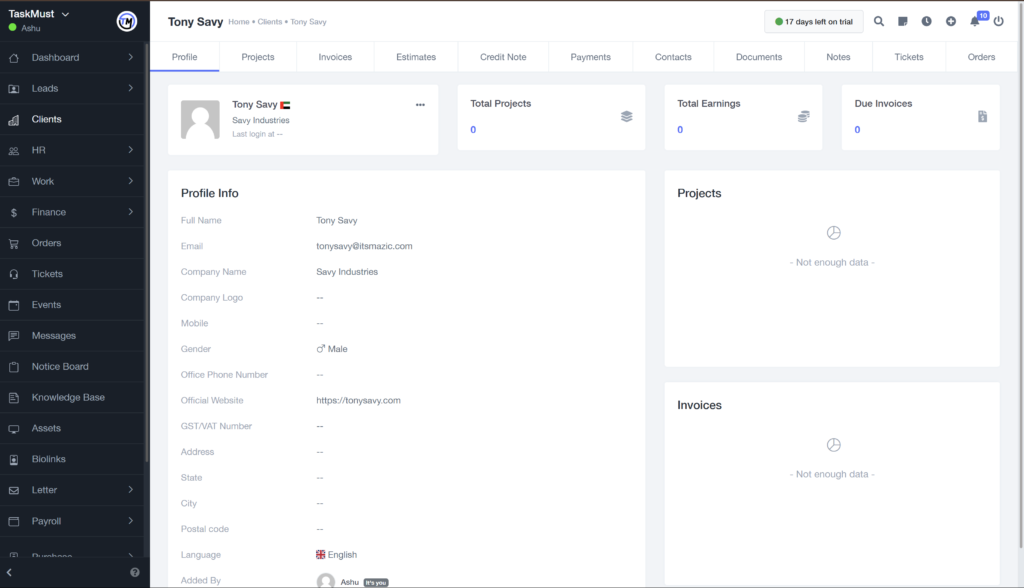Screen dimensions: 1024x588
Task: Switch to the Credit Note tab
Action: click(x=503, y=57)
